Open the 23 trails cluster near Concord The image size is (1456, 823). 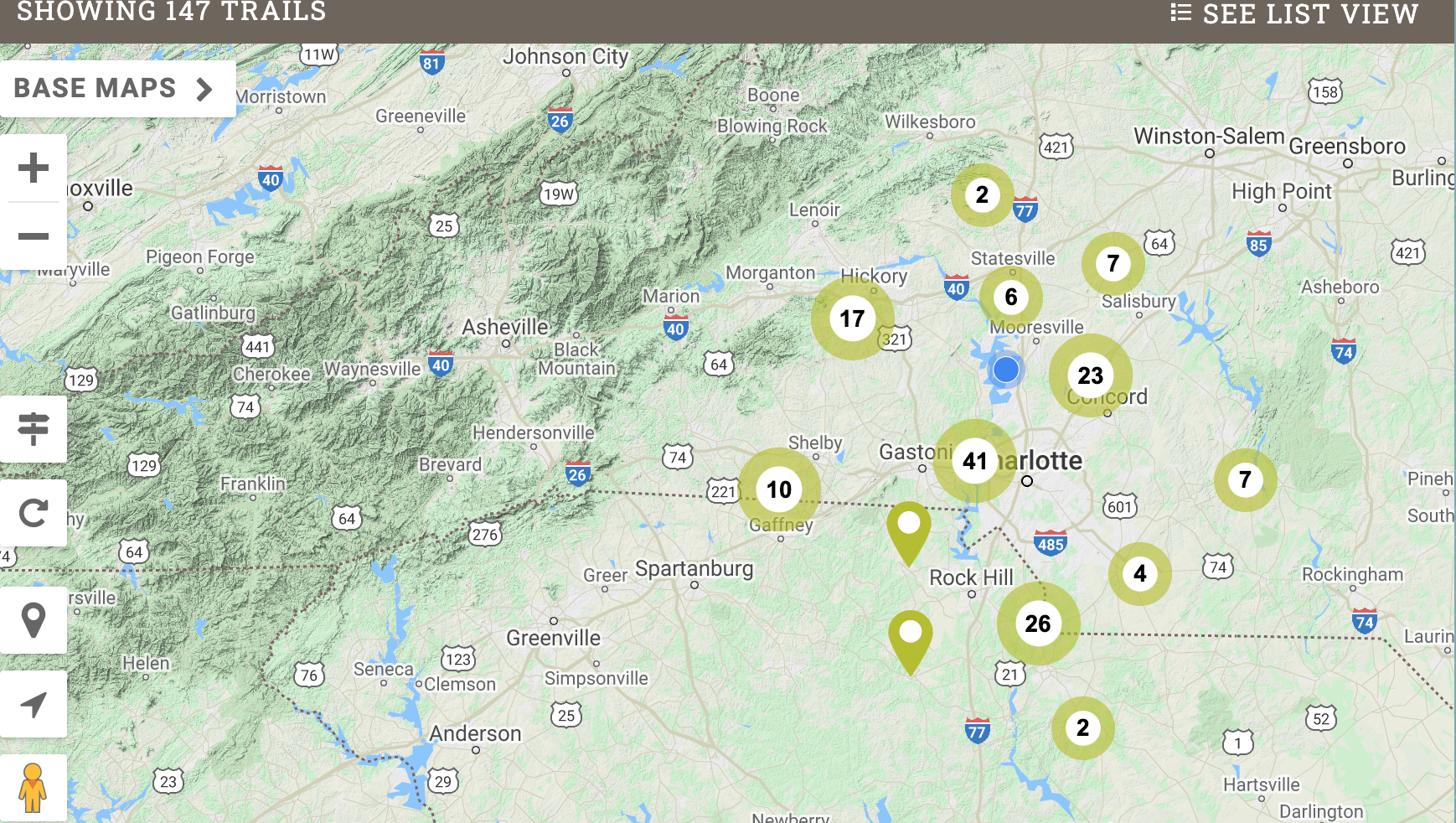pyautogui.click(x=1091, y=375)
